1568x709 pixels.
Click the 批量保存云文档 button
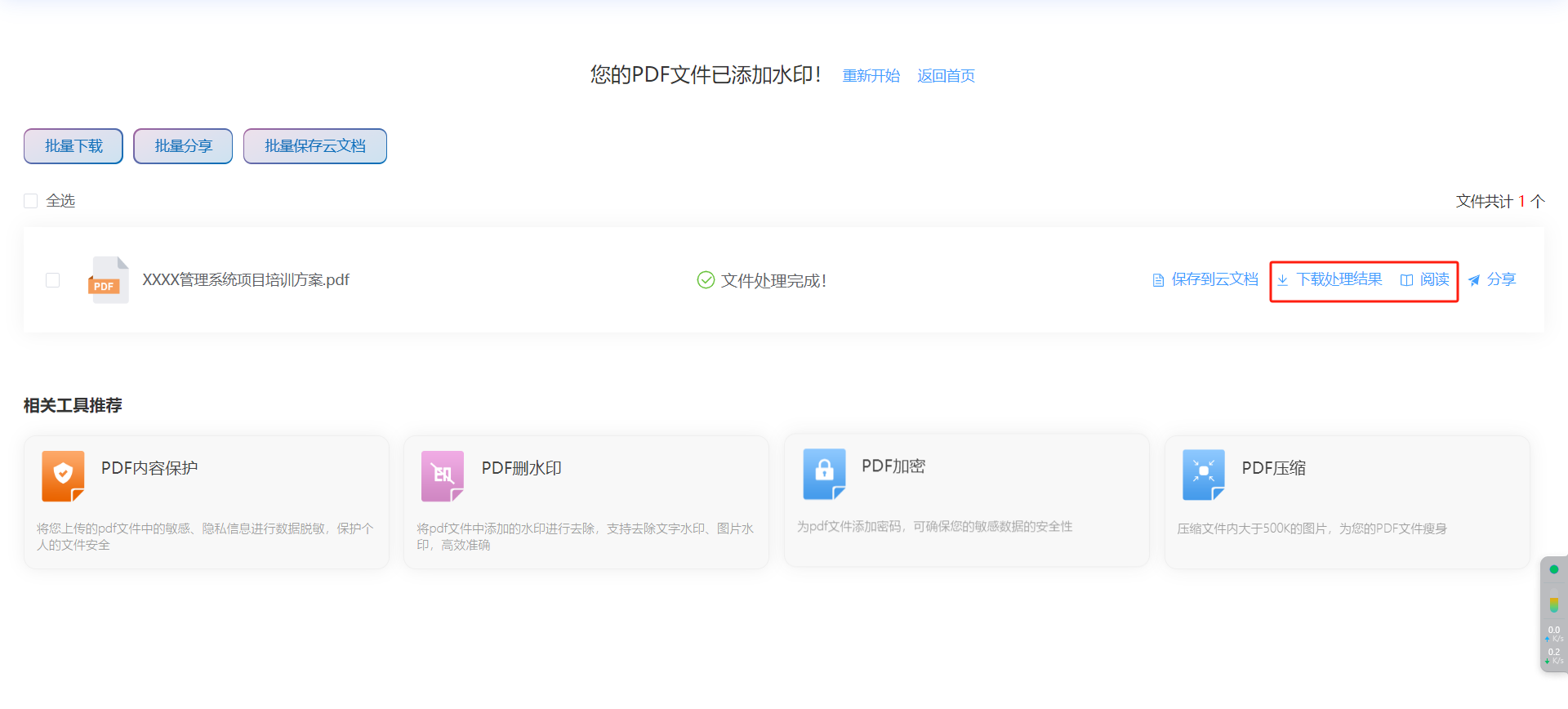pos(315,146)
